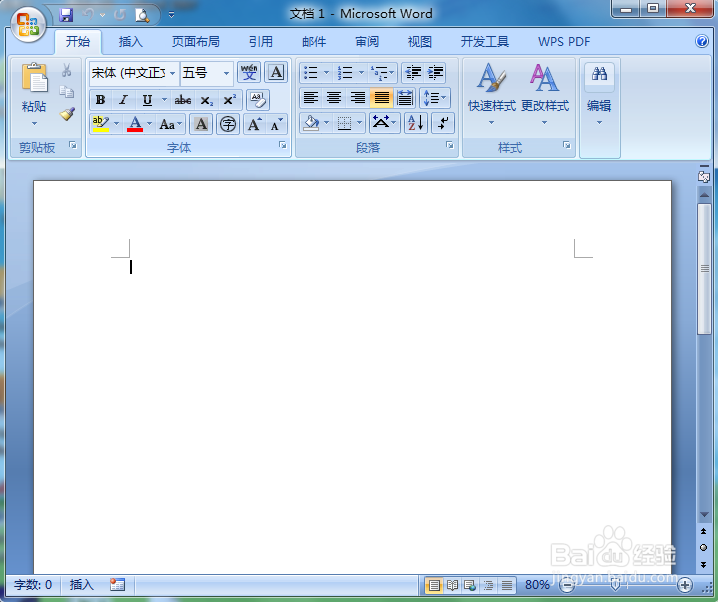Open the Paragraph dialog launcher
Image resolution: width=718 pixels, height=602 pixels.
[450, 145]
